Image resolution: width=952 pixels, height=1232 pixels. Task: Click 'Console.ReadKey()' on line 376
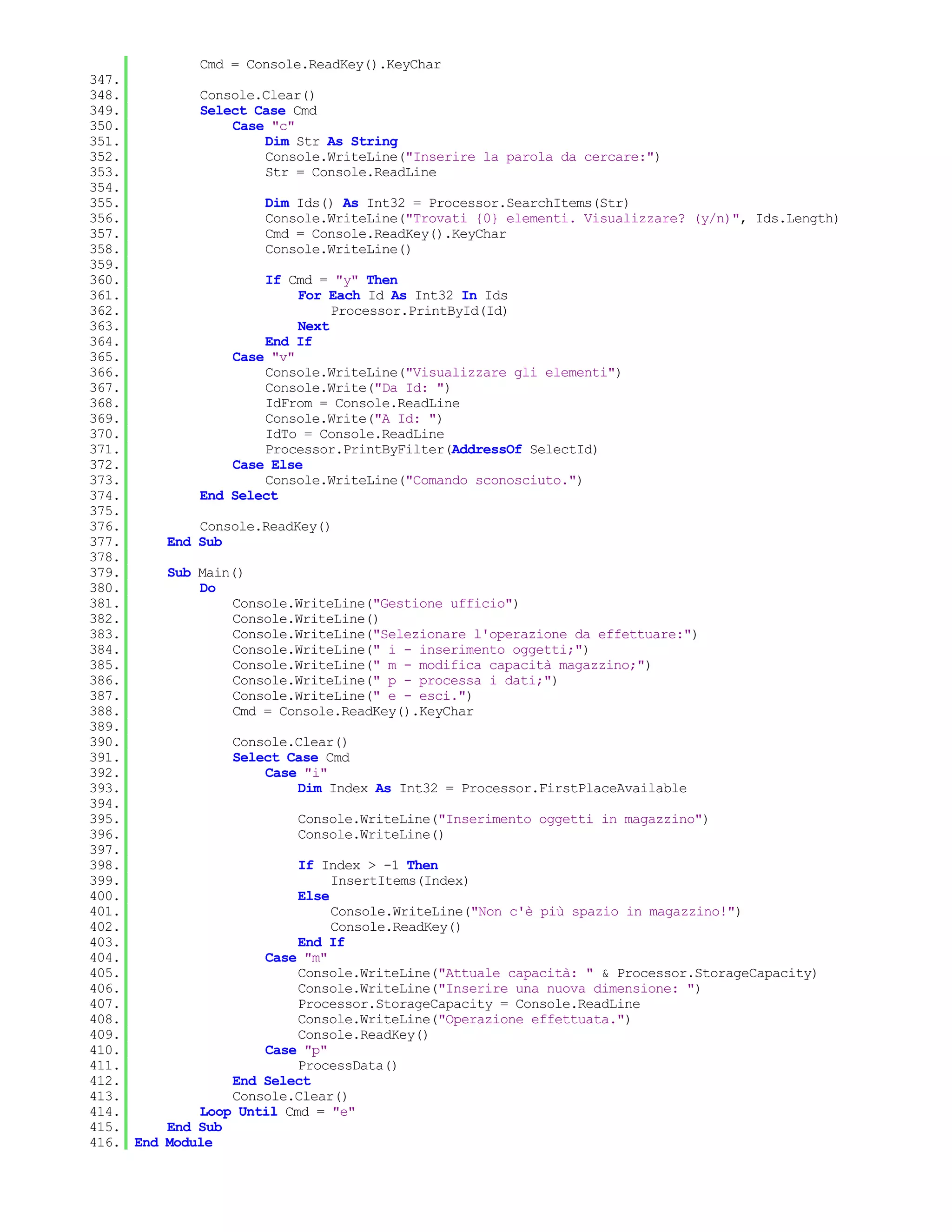tap(265, 526)
